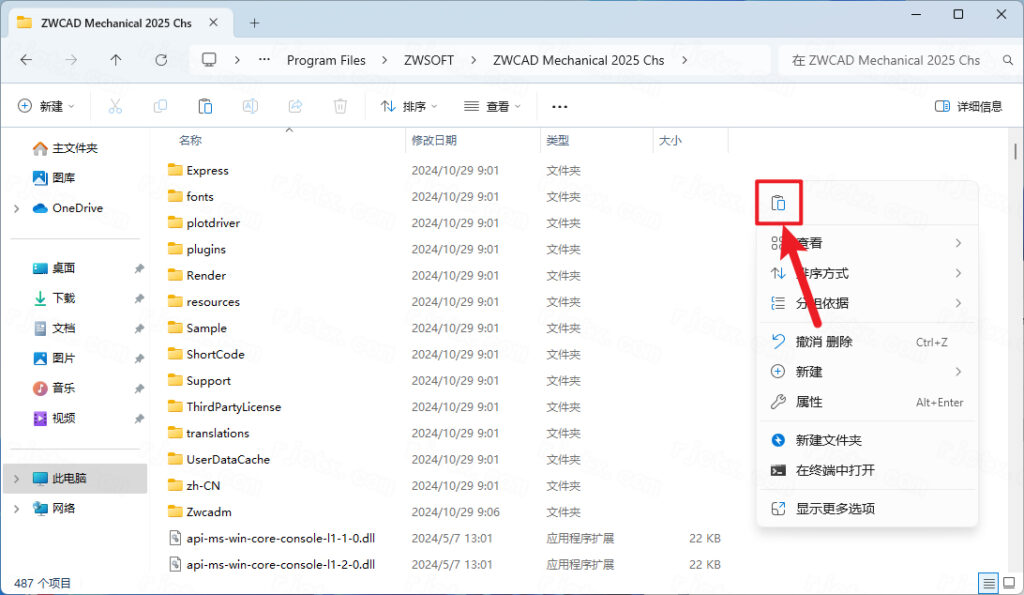Open the sort dropdown in toolbar

pos(410,106)
